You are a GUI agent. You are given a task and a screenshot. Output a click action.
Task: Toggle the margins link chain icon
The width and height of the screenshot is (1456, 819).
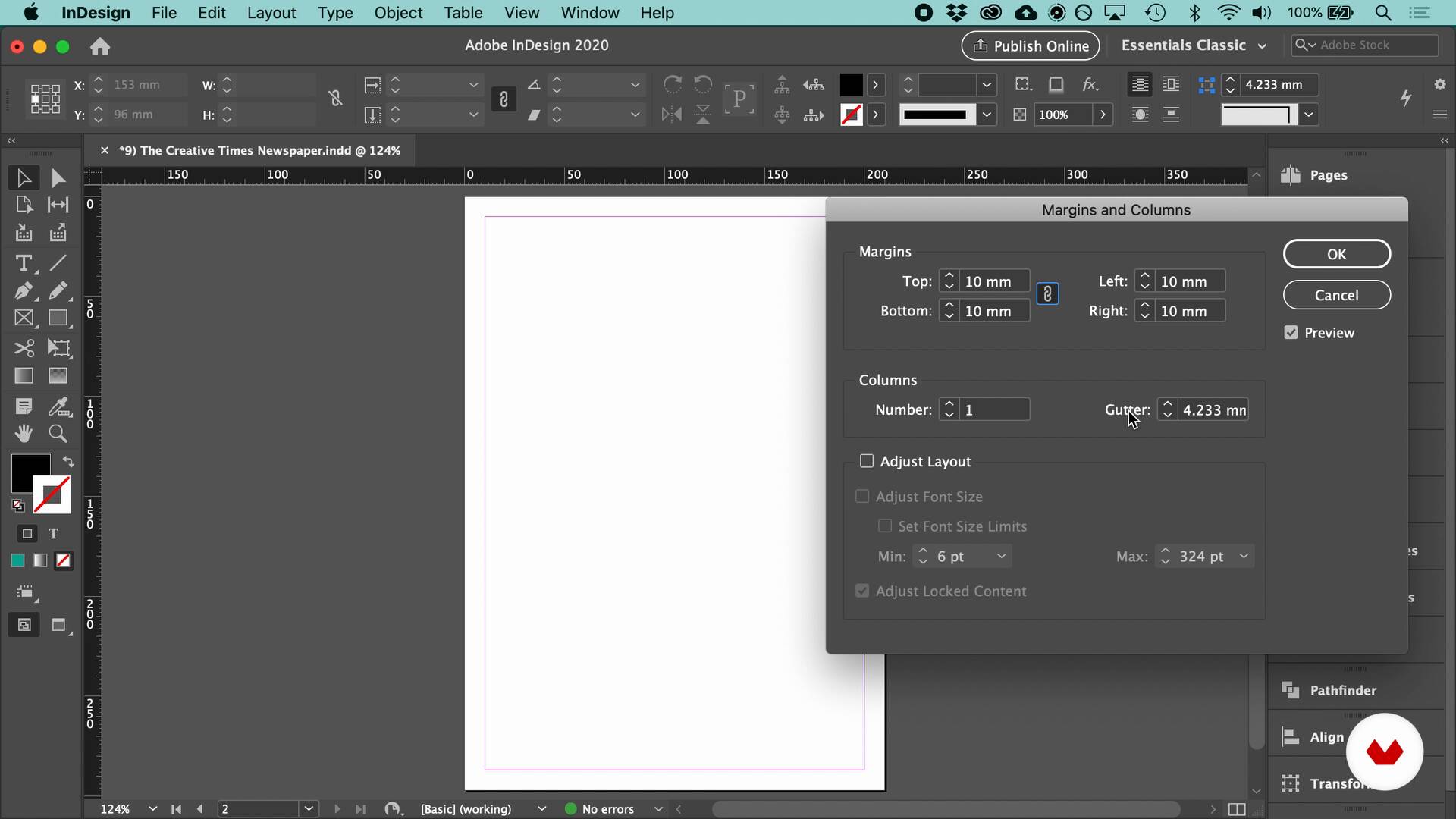(1047, 294)
